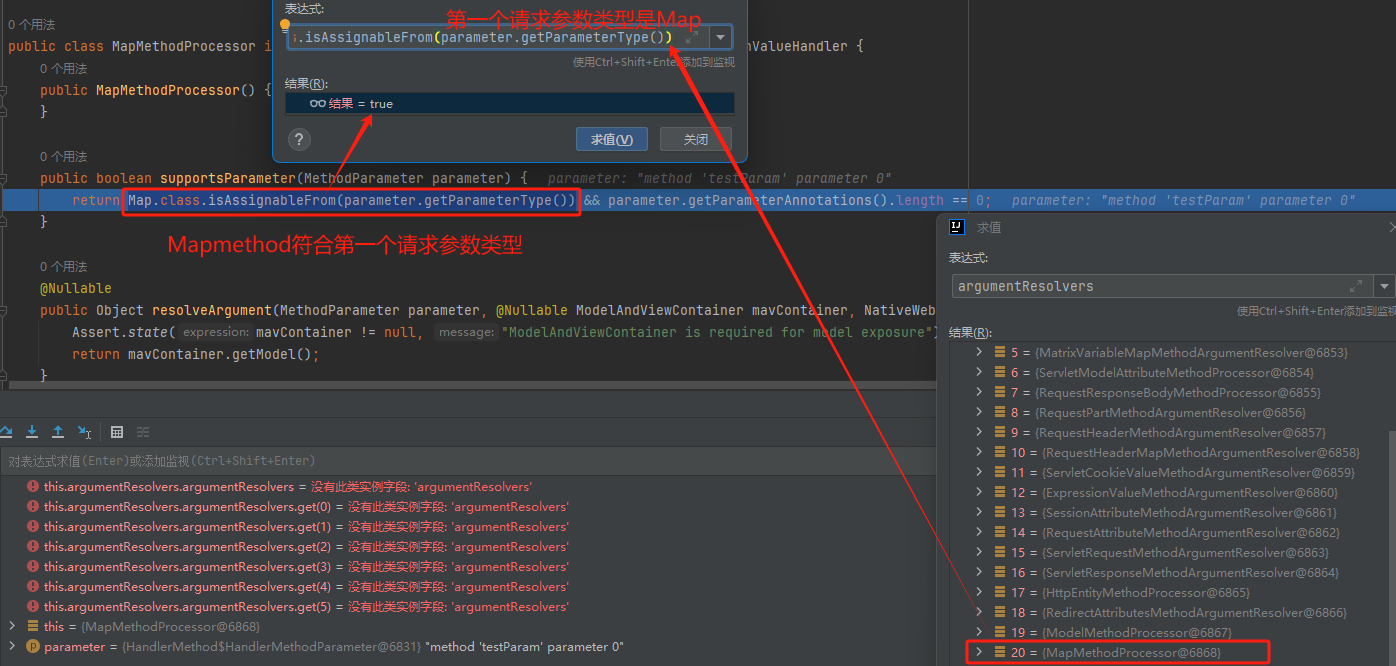Image resolution: width=1396 pixels, height=666 pixels.
Task: Expand entry 17 HttpEntityMethodProcessor
Action: [979, 592]
